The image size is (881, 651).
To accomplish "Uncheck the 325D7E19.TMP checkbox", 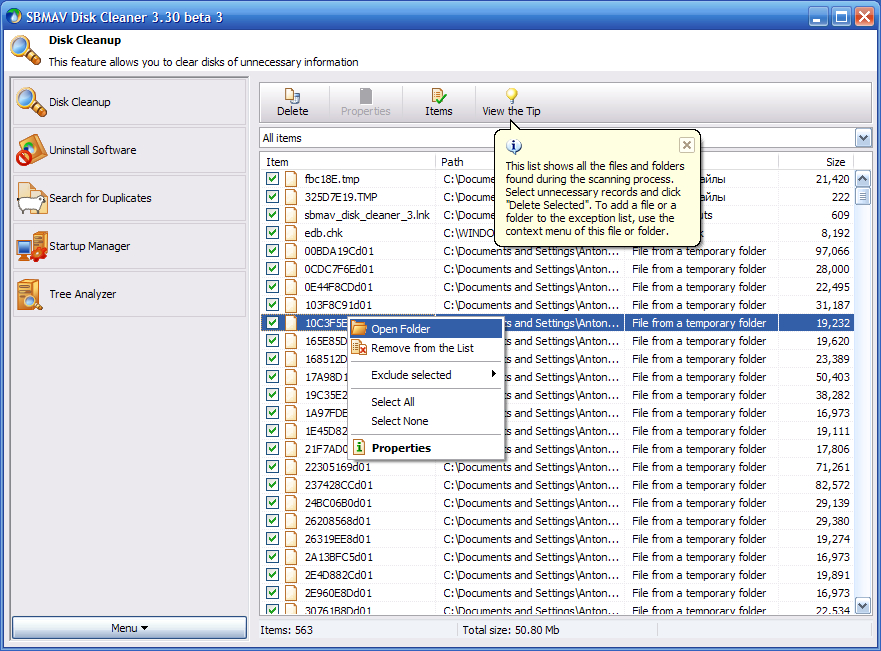I will point(273,197).
